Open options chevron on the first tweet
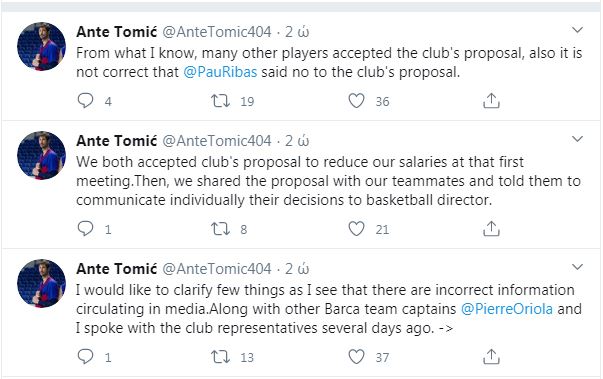The height and width of the screenshot is (379, 603). coord(578,30)
